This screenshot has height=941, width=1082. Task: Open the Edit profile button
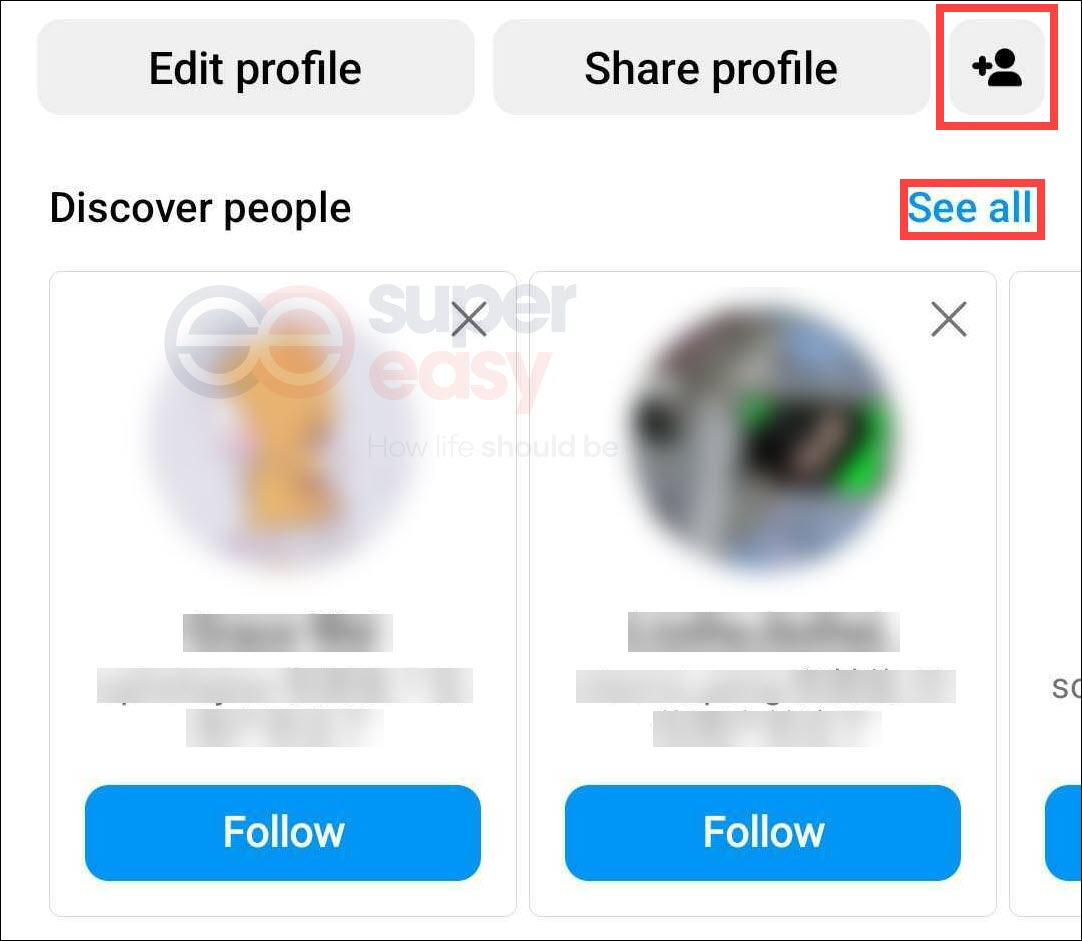coord(255,67)
